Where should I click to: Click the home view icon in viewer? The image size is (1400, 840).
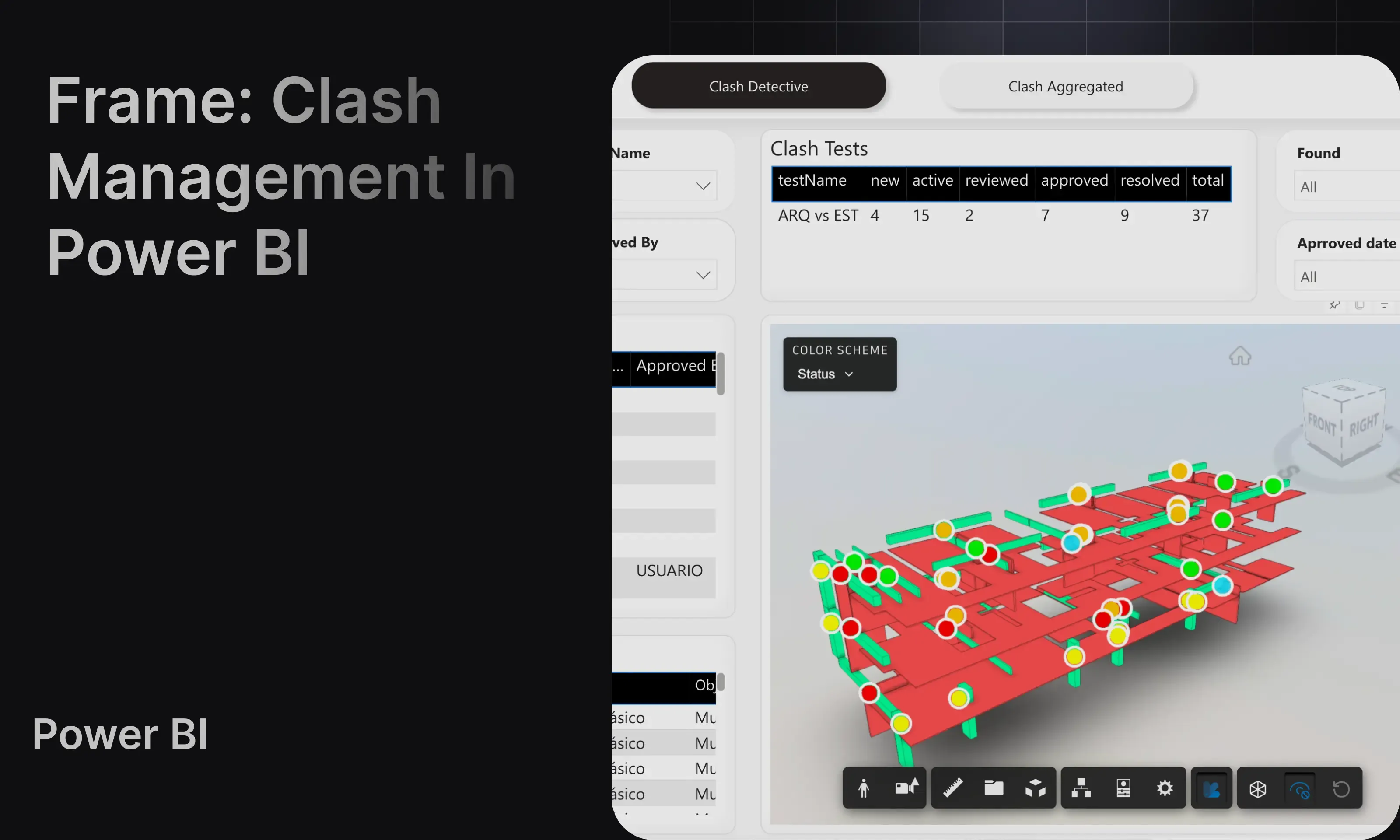click(x=1240, y=356)
